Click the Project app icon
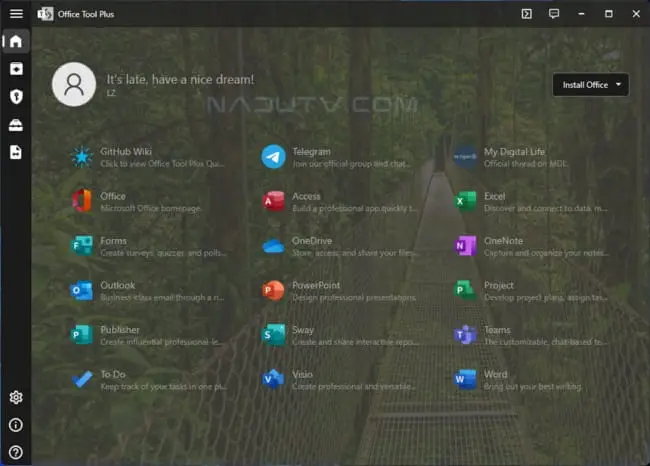The width and height of the screenshot is (650, 466). (x=465, y=290)
